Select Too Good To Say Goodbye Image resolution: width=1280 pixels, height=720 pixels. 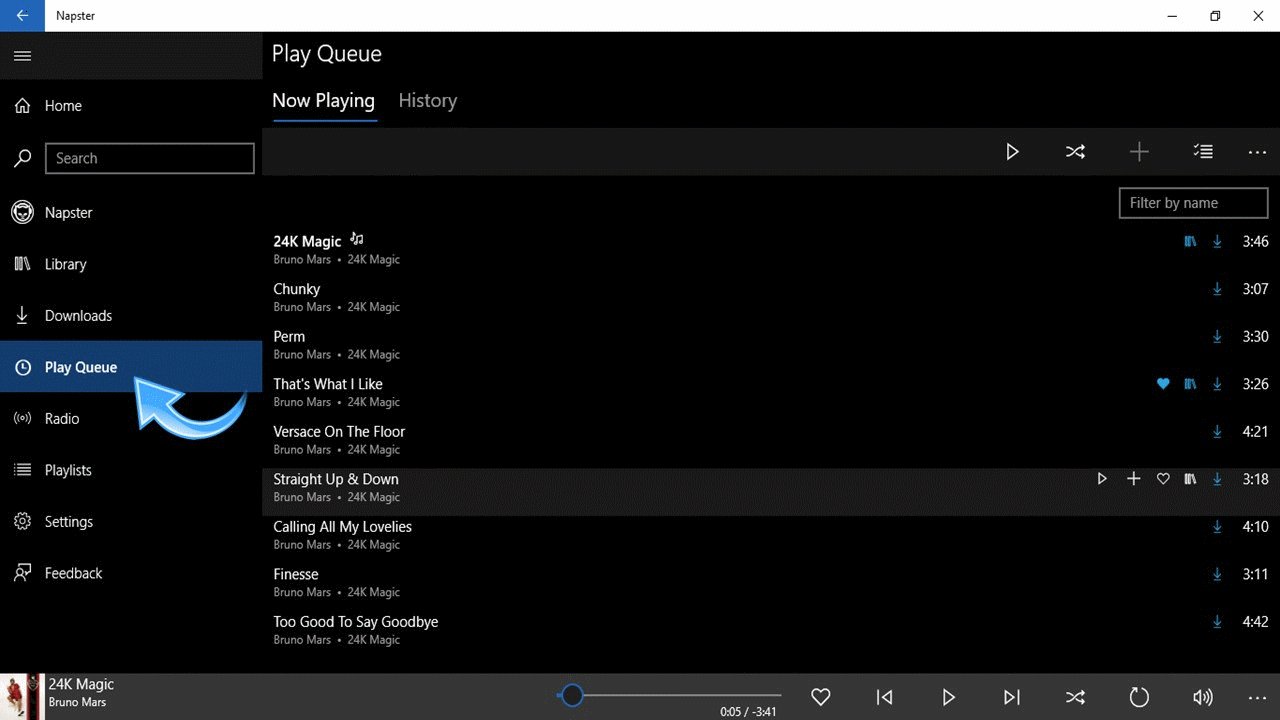[771, 630]
